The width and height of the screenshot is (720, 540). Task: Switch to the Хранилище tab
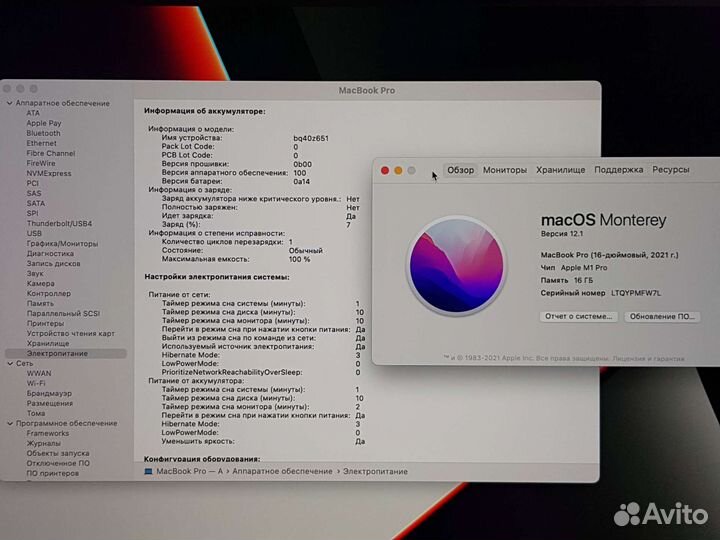[x=561, y=170]
